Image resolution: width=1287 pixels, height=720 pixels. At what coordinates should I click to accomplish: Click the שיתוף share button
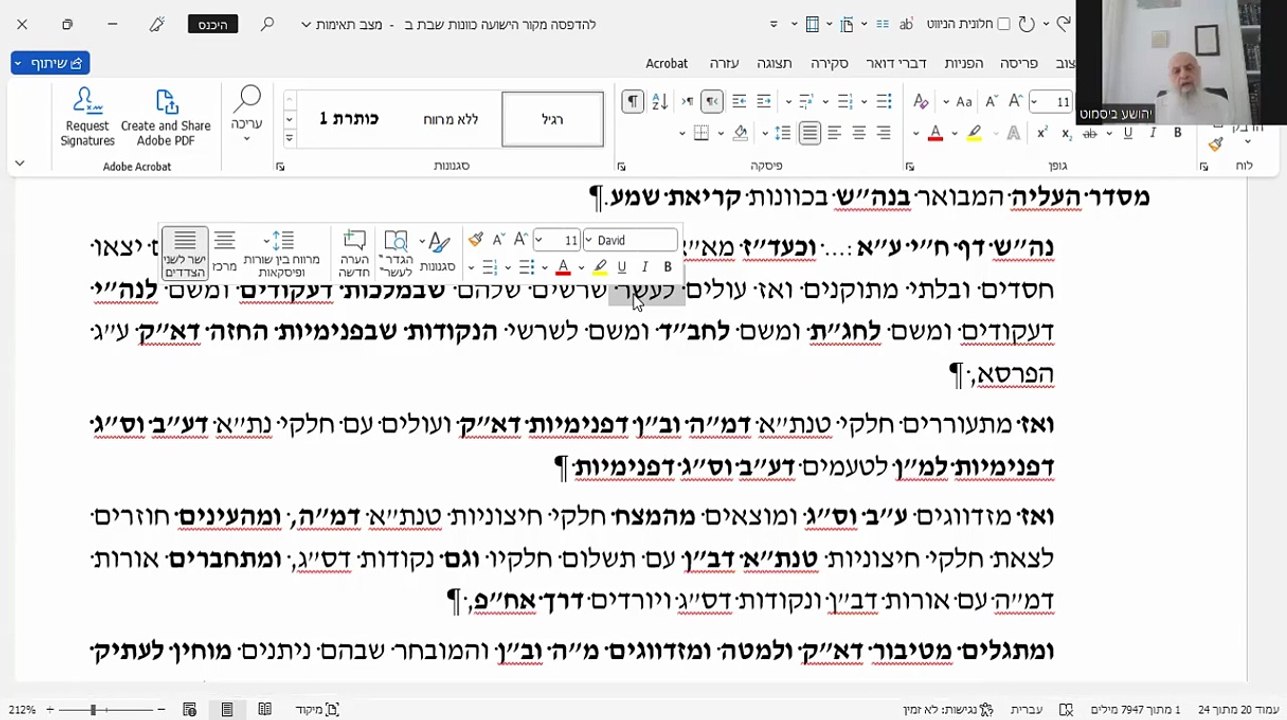[50, 63]
